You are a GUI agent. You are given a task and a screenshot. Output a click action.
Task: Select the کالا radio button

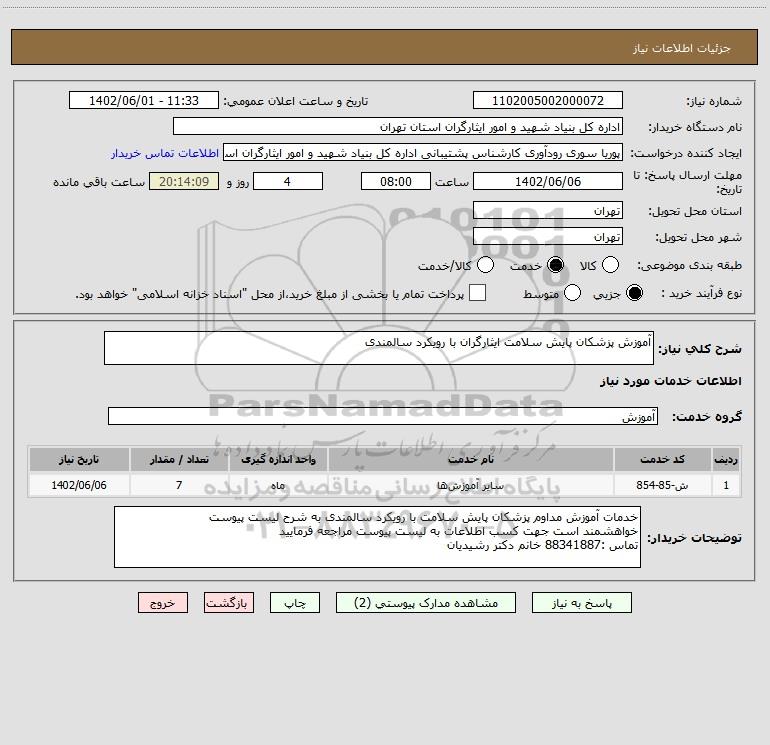[x=610, y=265]
